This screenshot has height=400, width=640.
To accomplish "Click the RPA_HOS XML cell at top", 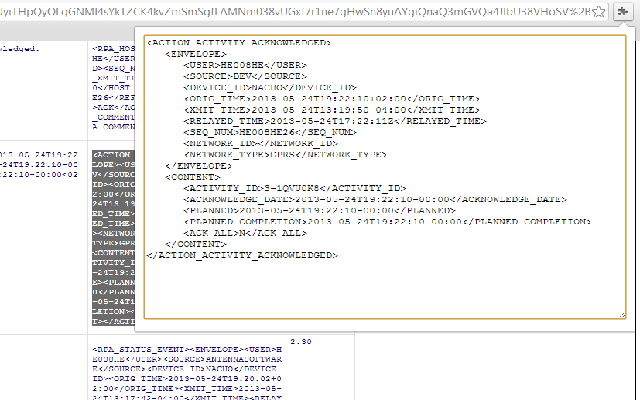I will [113, 87].
